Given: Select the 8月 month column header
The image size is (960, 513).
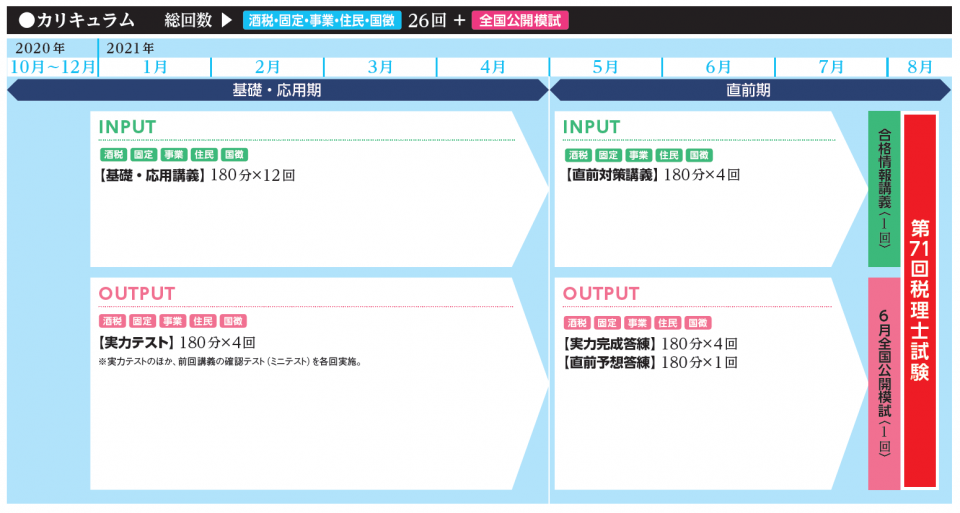Looking at the screenshot, I should click(920, 67).
